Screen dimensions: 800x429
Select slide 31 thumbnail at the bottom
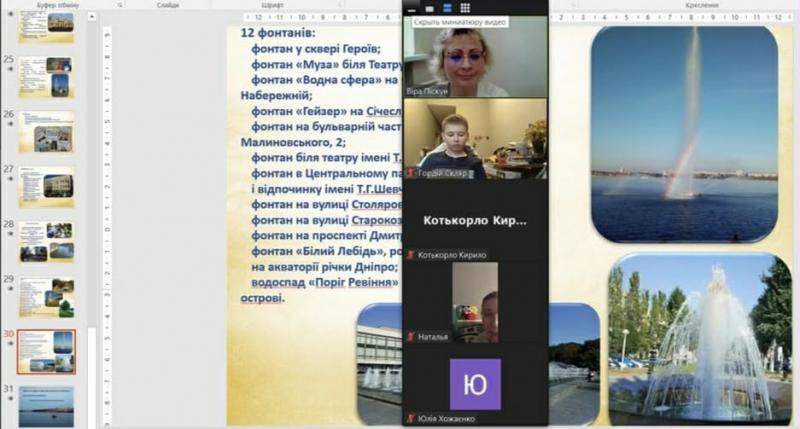46,405
